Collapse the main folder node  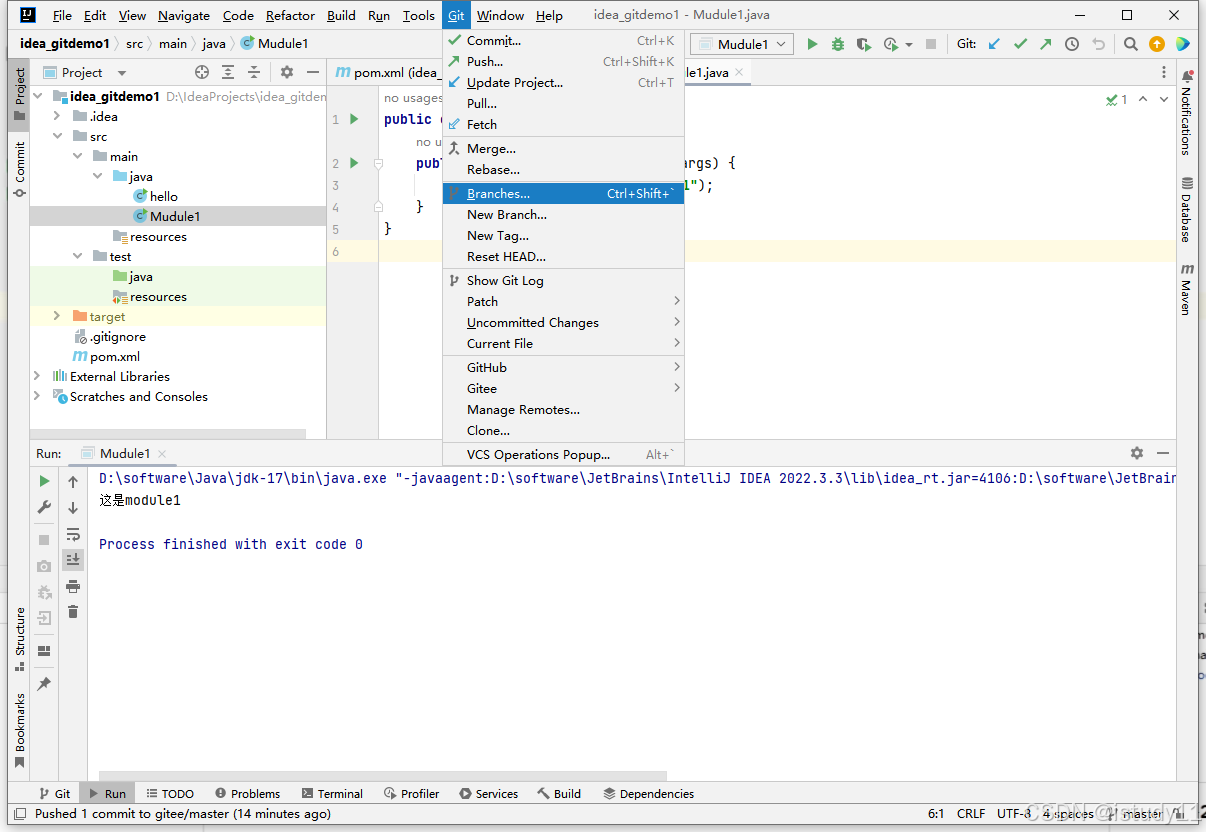78,156
